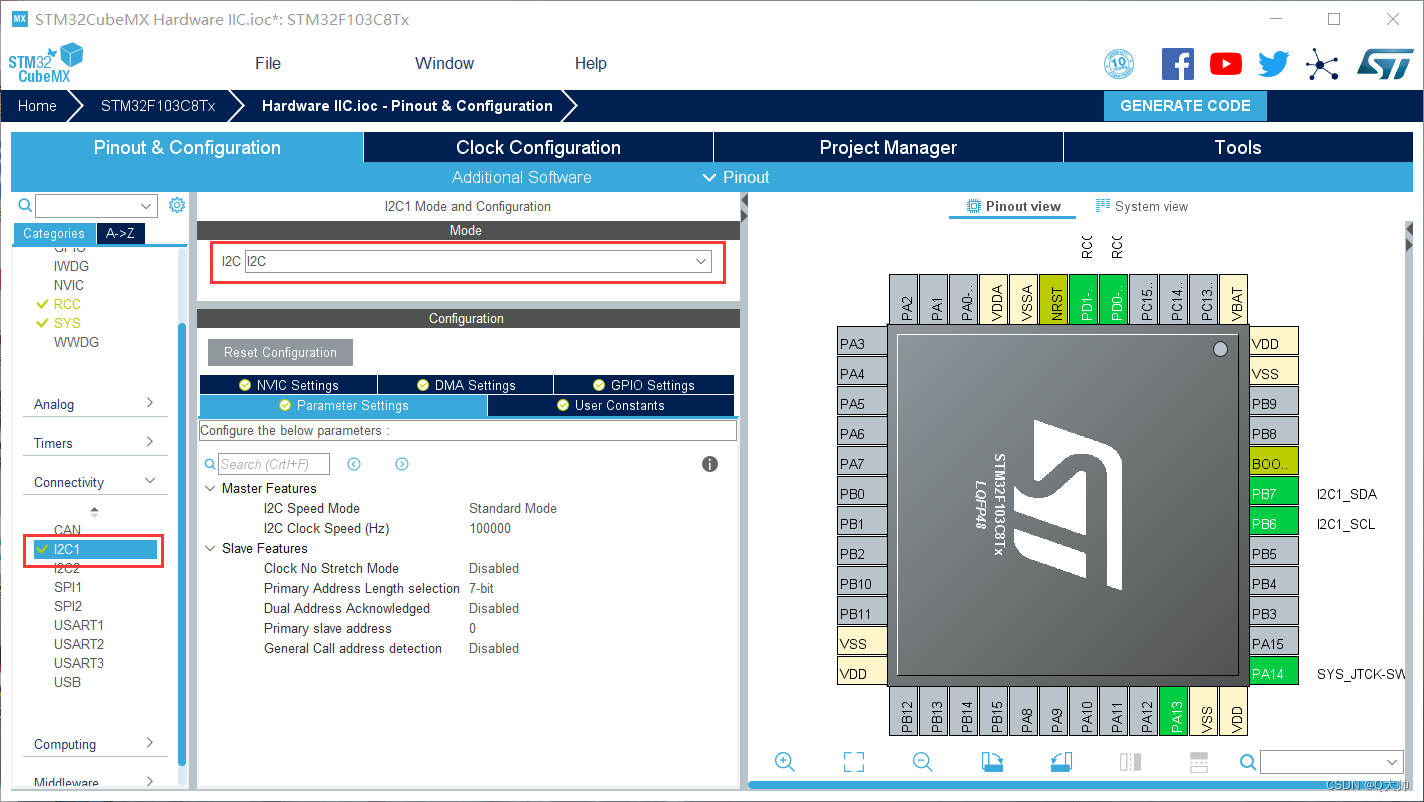
Task: Rotate pinout view clockwise icon
Action: (992, 762)
